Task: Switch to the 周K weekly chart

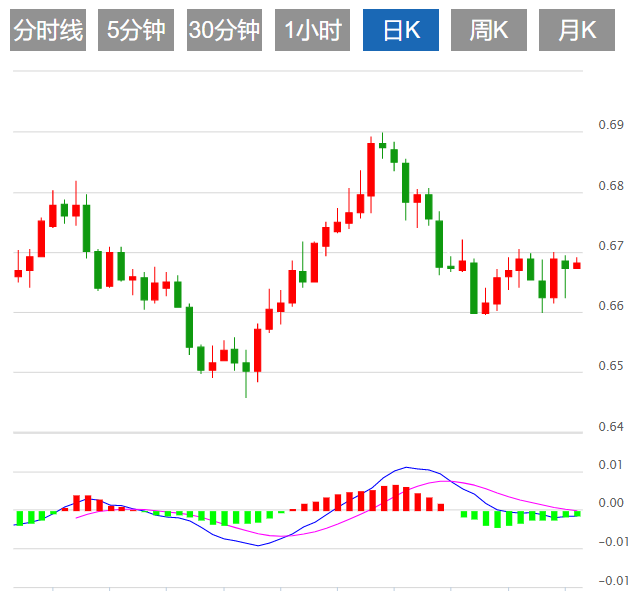Action: [489, 30]
